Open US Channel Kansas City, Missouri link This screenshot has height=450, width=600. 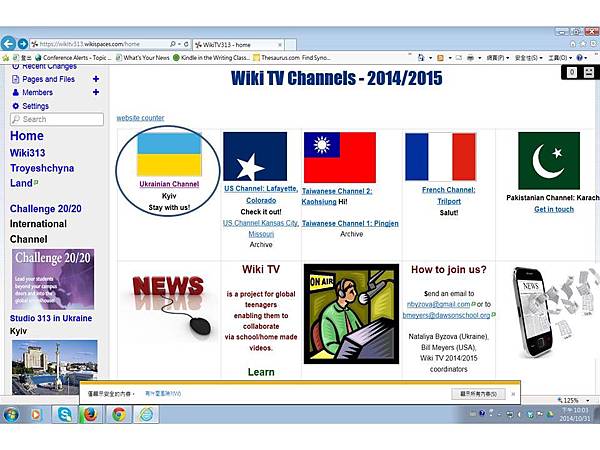click(261, 228)
